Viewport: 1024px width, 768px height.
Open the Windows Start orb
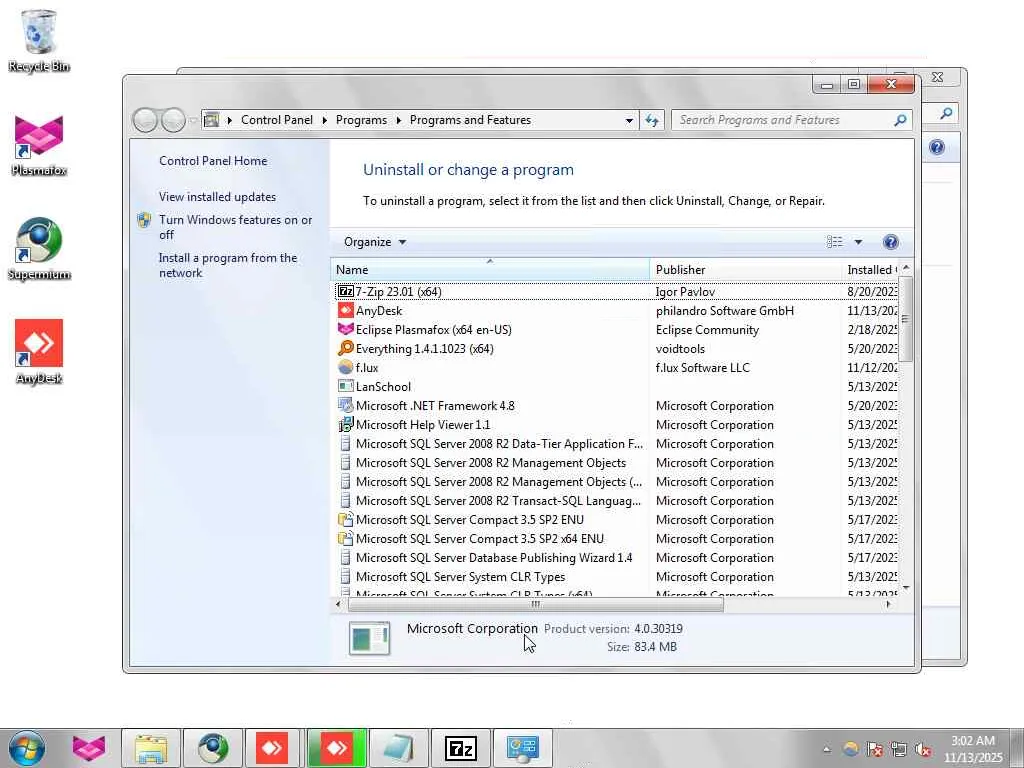27,748
